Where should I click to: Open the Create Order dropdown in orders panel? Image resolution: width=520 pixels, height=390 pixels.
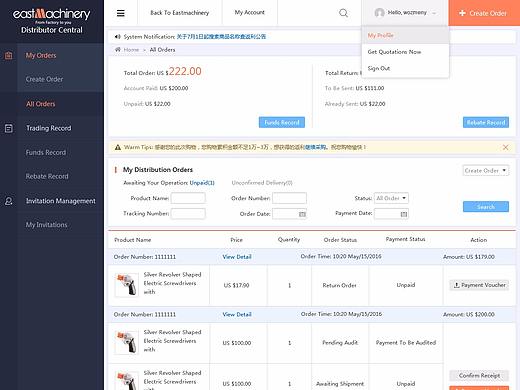486,170
